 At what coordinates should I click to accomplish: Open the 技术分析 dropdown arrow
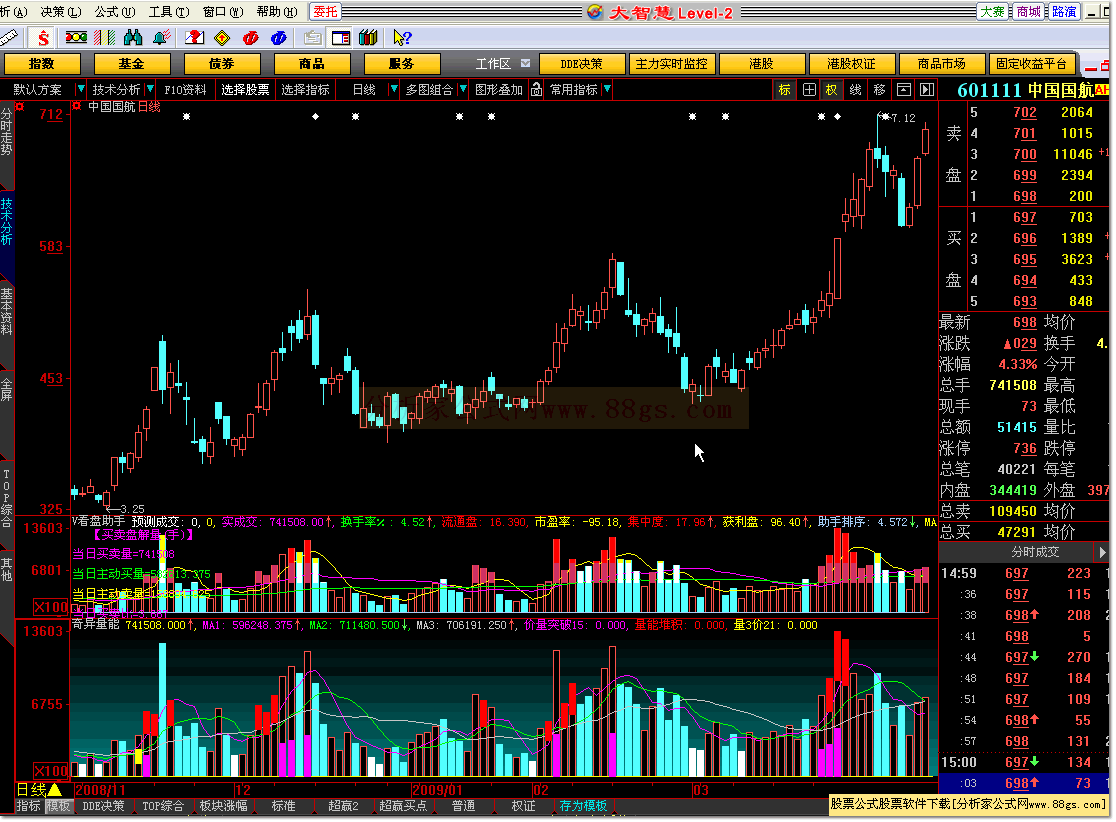tap(150, 90)
